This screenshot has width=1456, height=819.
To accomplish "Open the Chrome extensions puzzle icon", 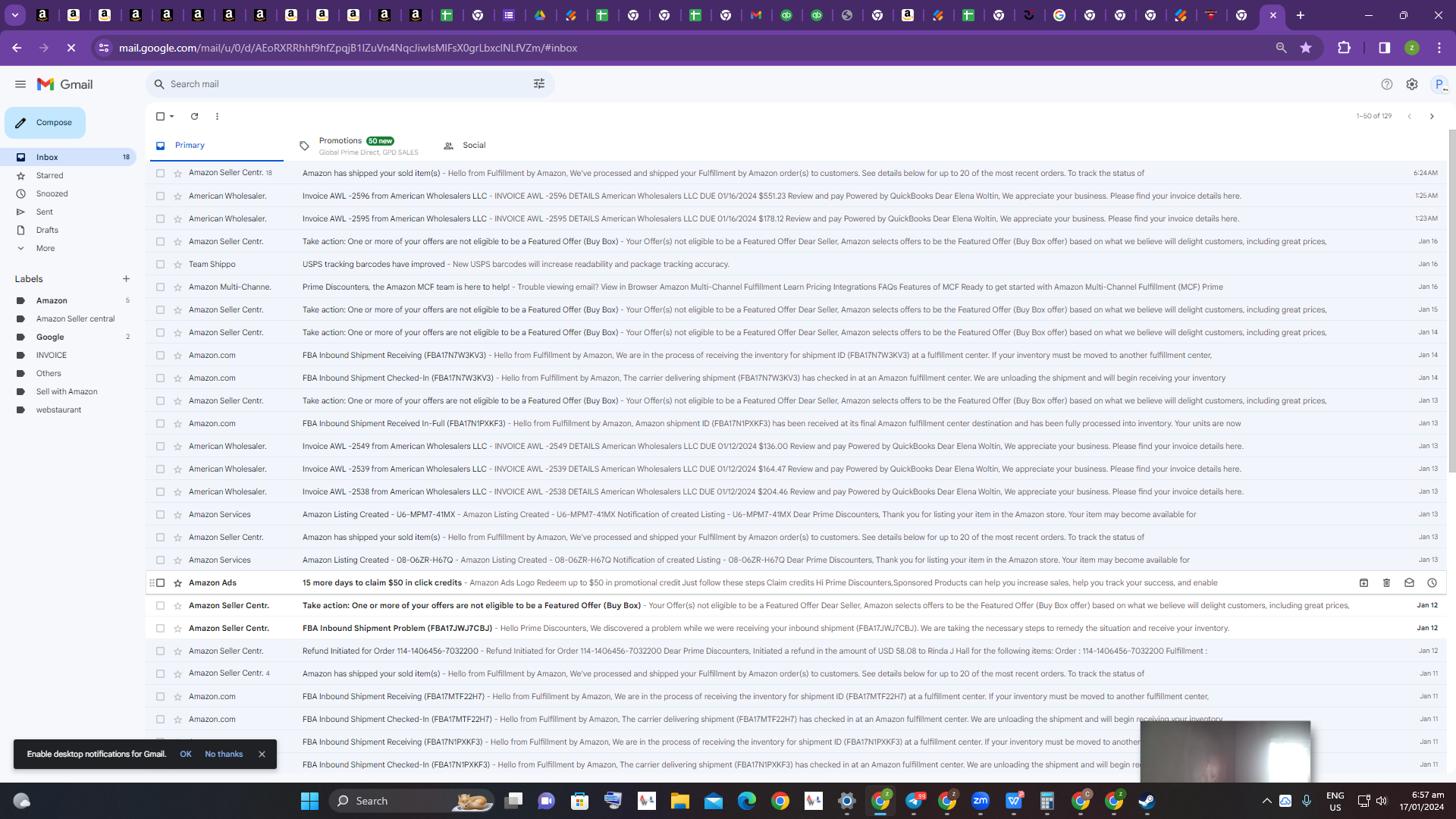I will click(1344, 48).
